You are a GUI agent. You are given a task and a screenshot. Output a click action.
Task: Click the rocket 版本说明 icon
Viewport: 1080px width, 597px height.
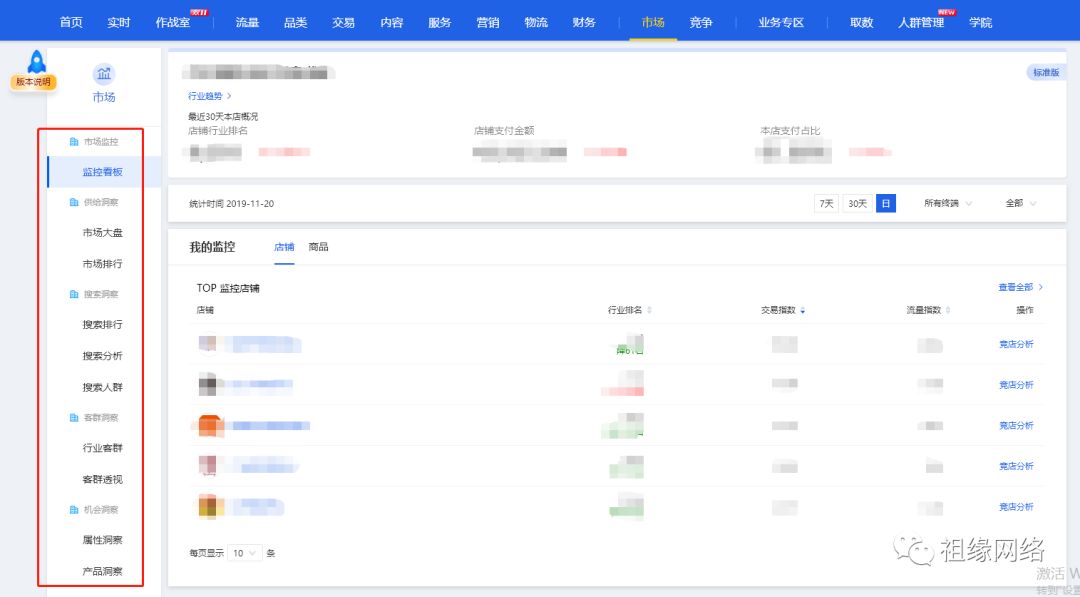click(x=33, y=70)
